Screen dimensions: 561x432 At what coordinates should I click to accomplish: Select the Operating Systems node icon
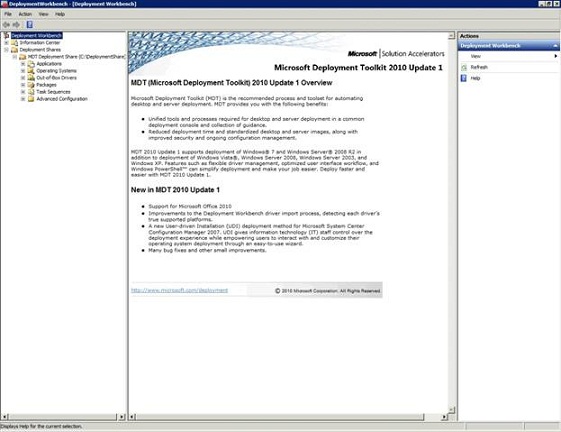tap(31, 71)
